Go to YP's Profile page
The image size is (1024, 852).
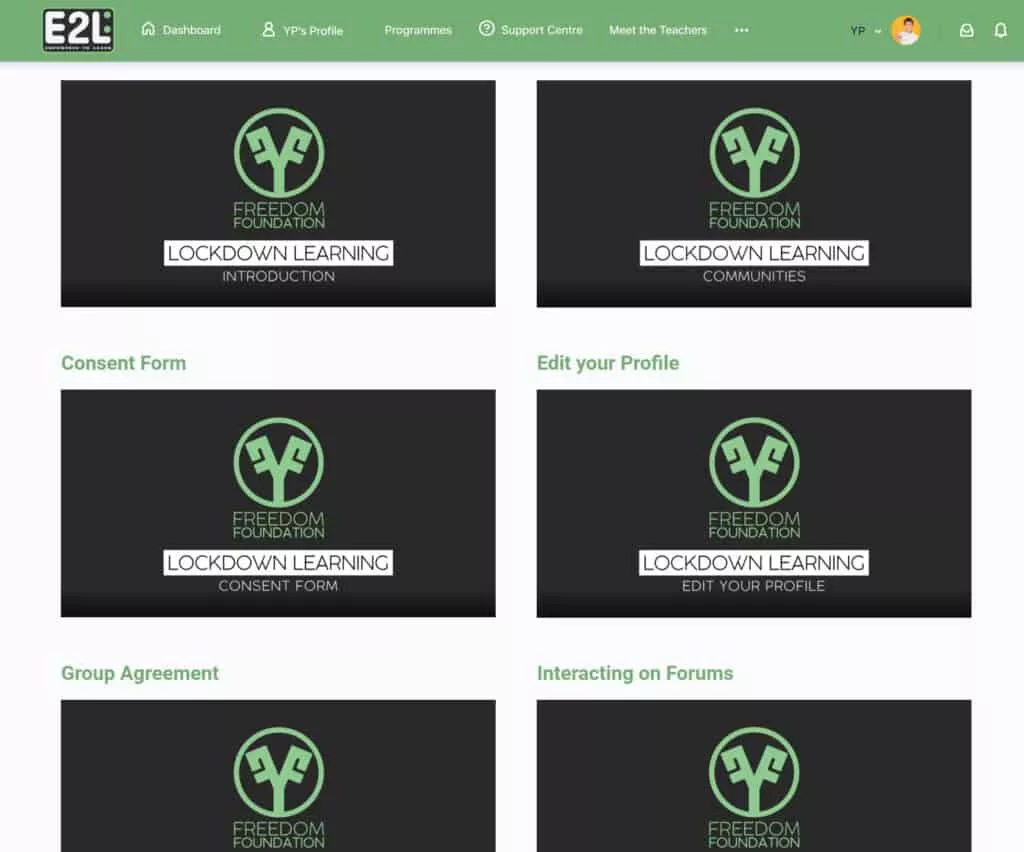click(313, 31)
